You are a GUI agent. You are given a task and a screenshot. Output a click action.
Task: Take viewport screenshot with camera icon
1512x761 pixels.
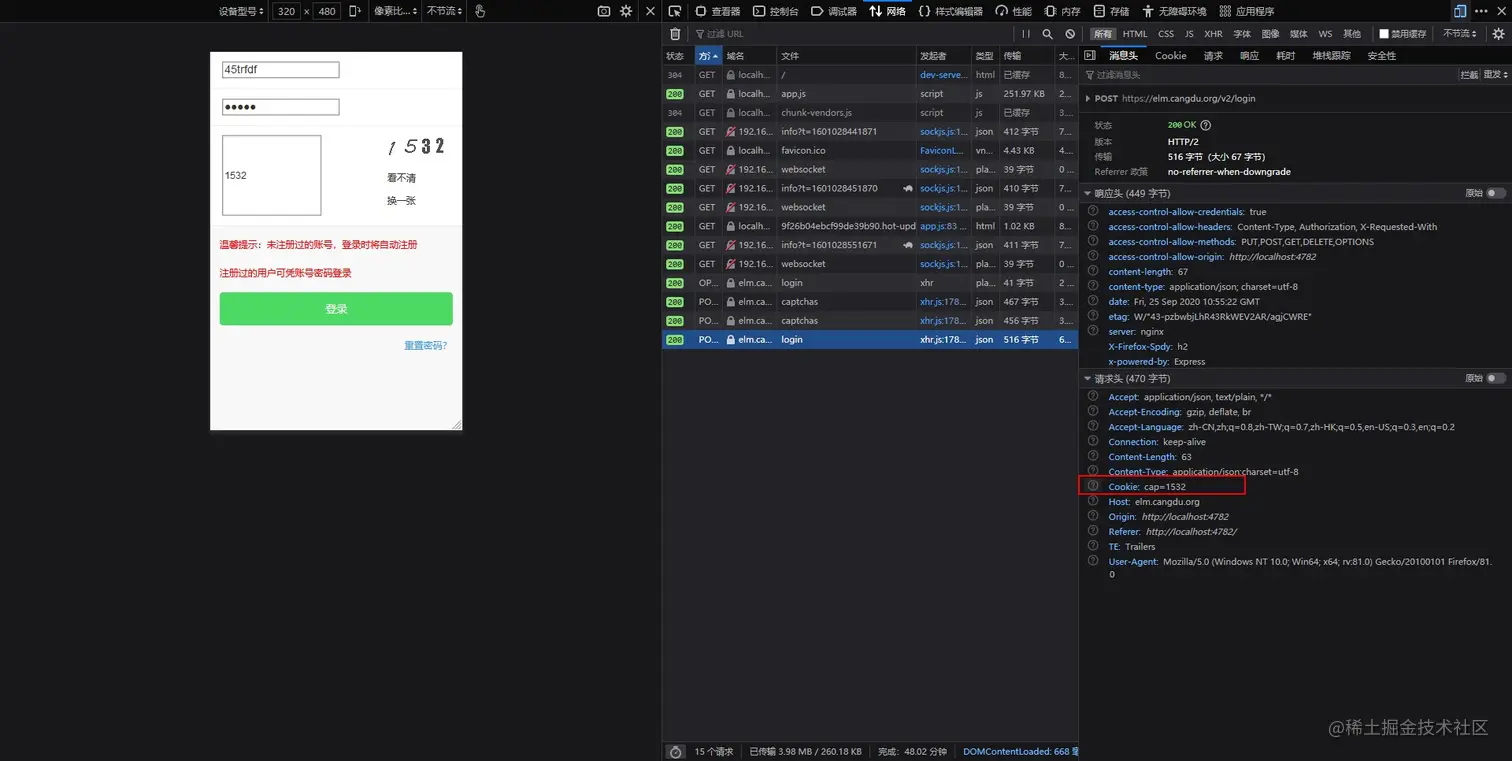click(603, 11)
